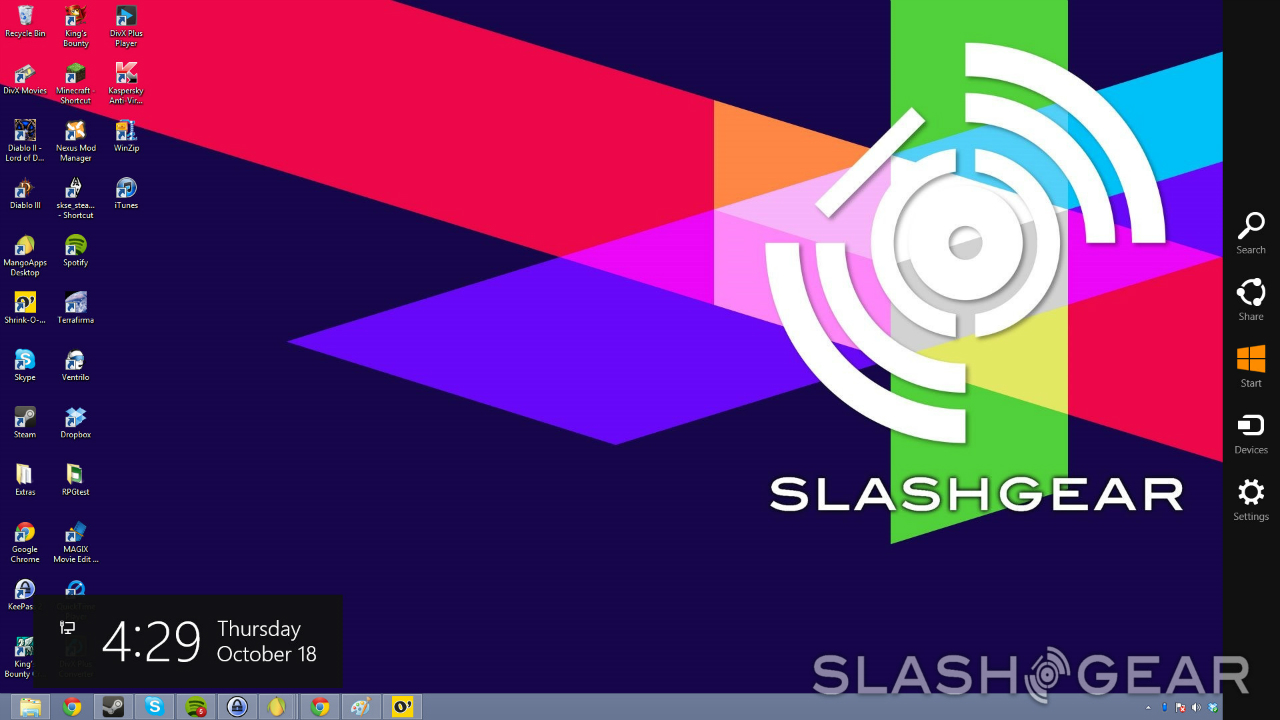This screenshot has height=720, width=1280.
Task: Open DivX Plus Player desktop shortcut
Action: tap(126, 26)
